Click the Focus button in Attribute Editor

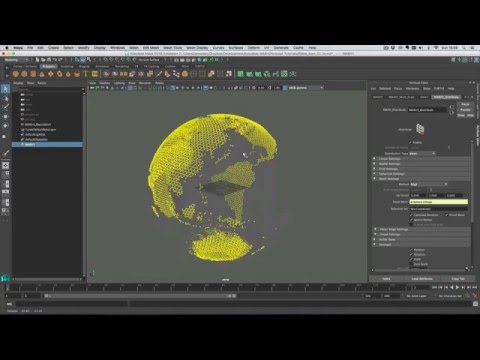pos(465,104)
